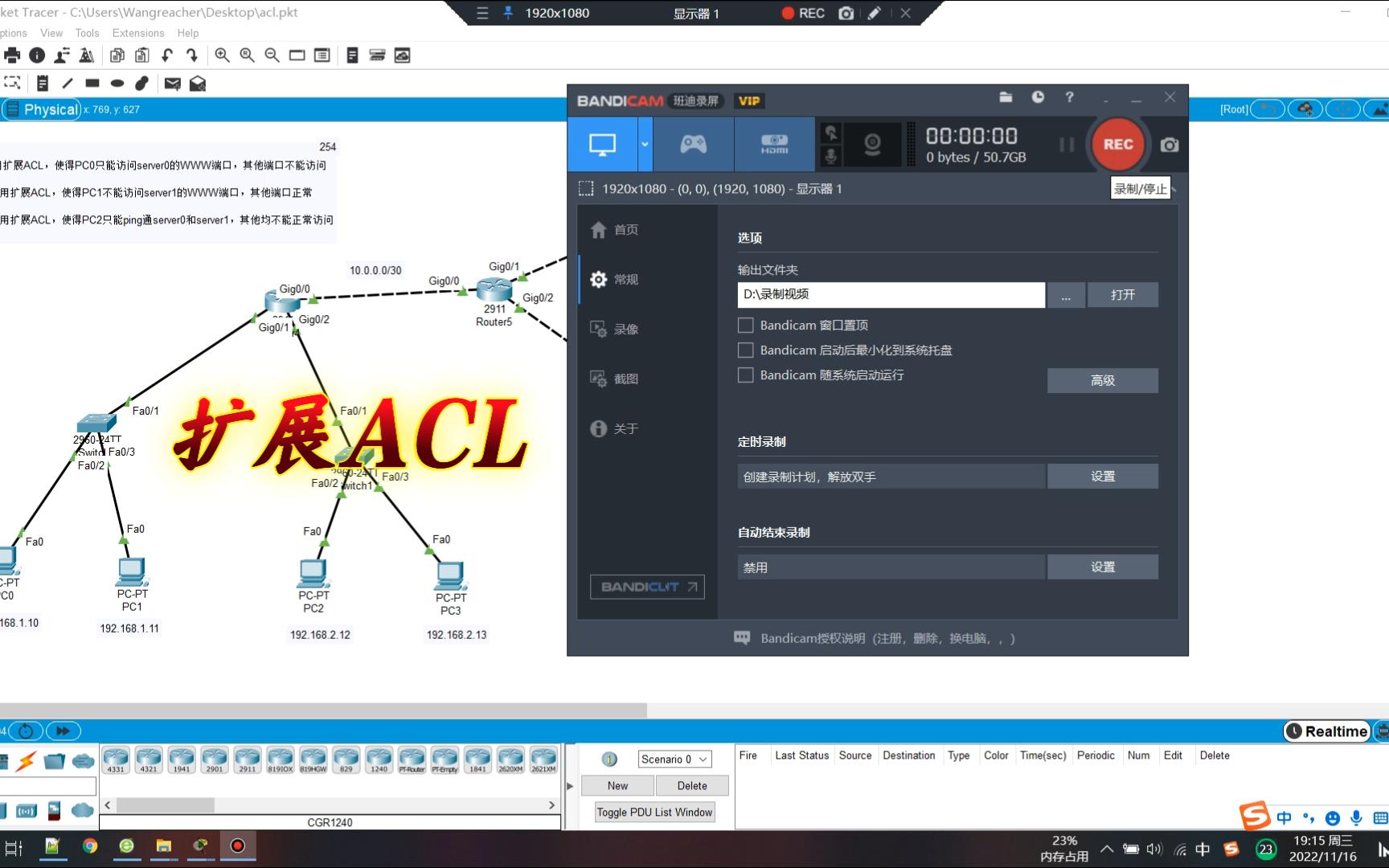This screenshot has width=1389, height=868.
Task: Click the 高级 advanced button
Action: tap(1103, 381)
